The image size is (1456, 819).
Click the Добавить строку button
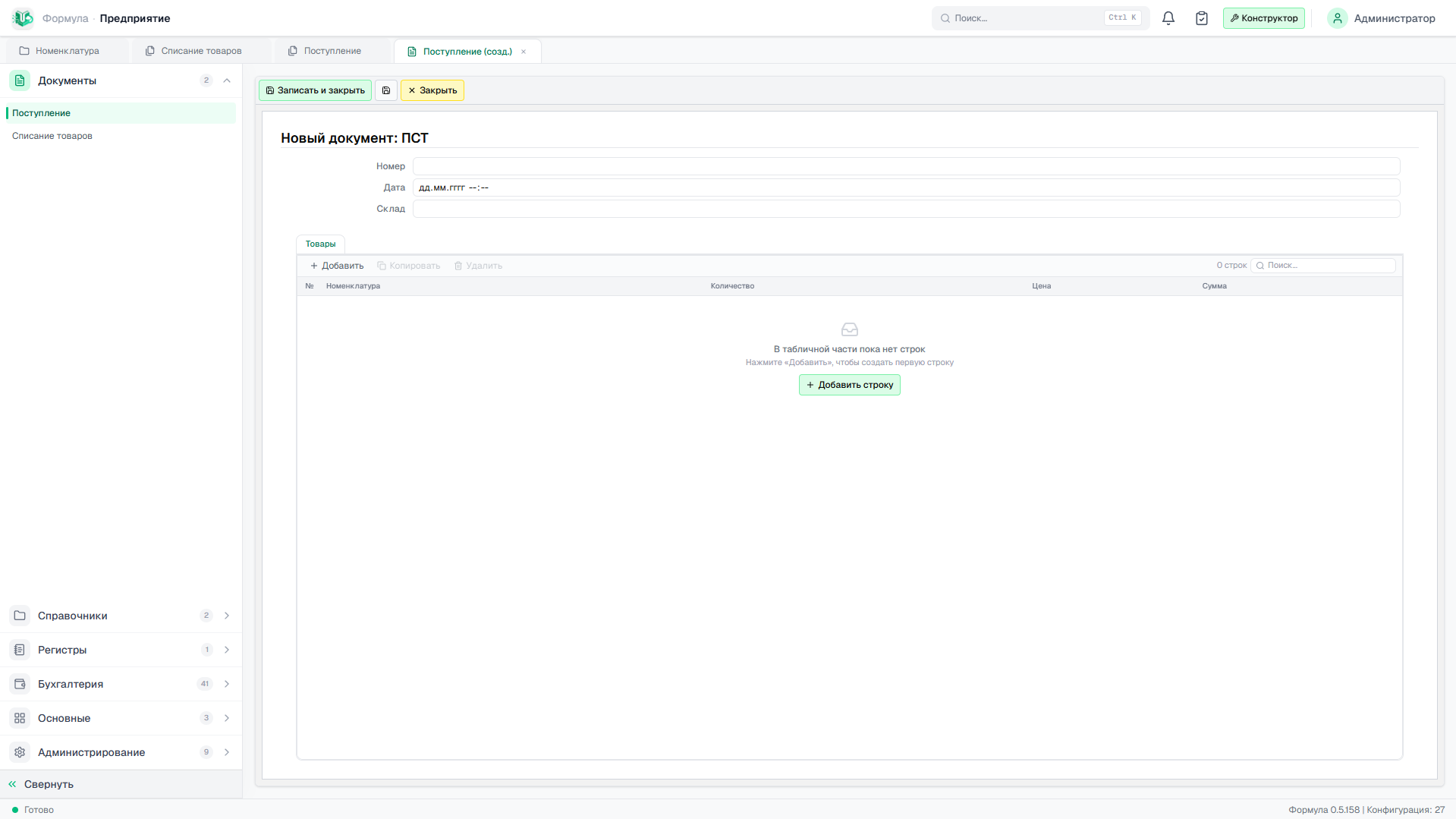tap(850, 385)
